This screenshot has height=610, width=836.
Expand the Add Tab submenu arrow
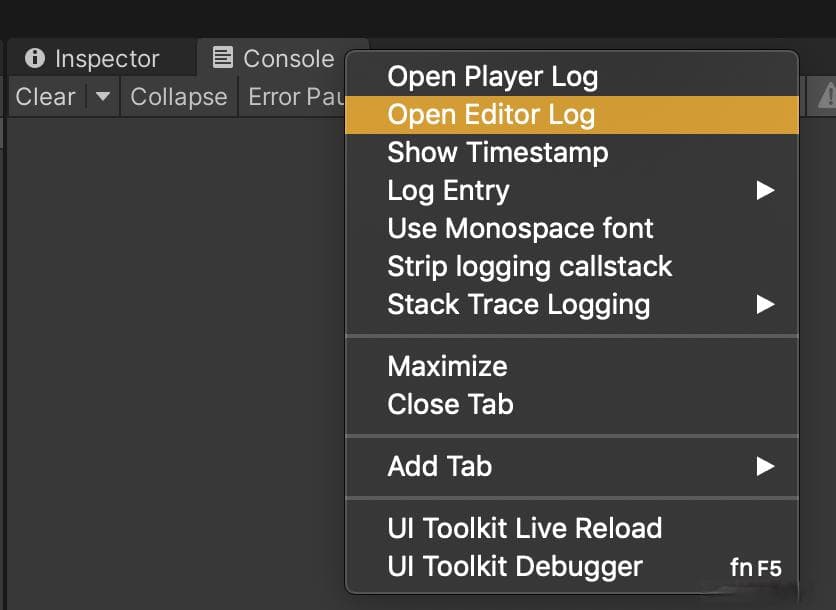click(765, 466)
